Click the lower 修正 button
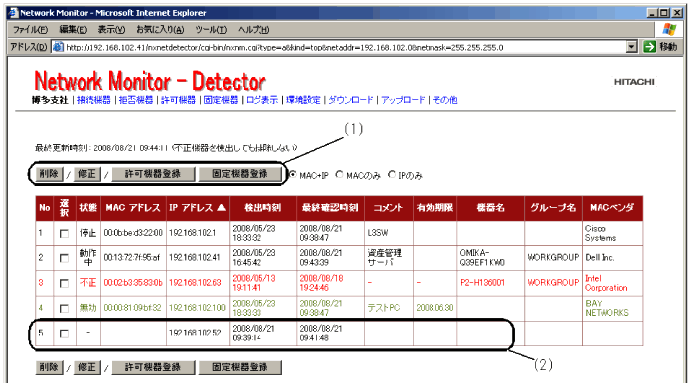Image resolution: width=688 pixels, height=386 pixels. [86, 367]
